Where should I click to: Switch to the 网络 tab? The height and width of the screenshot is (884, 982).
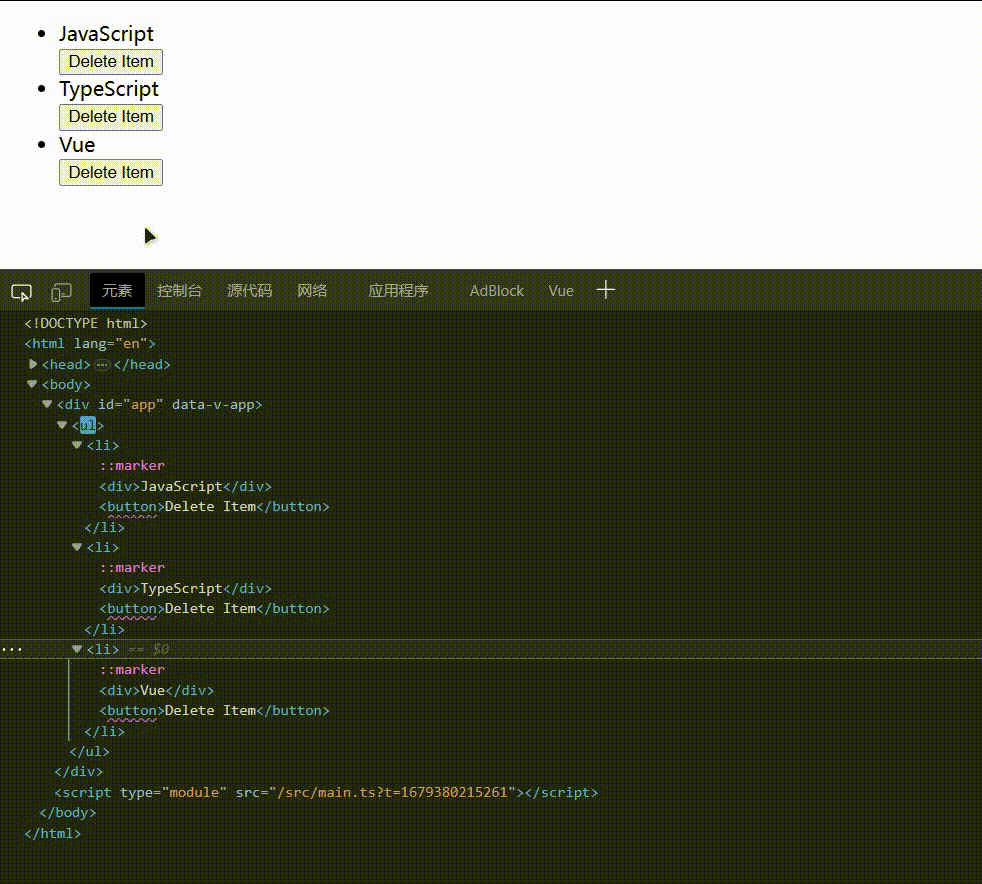click(x=312, y=290)
